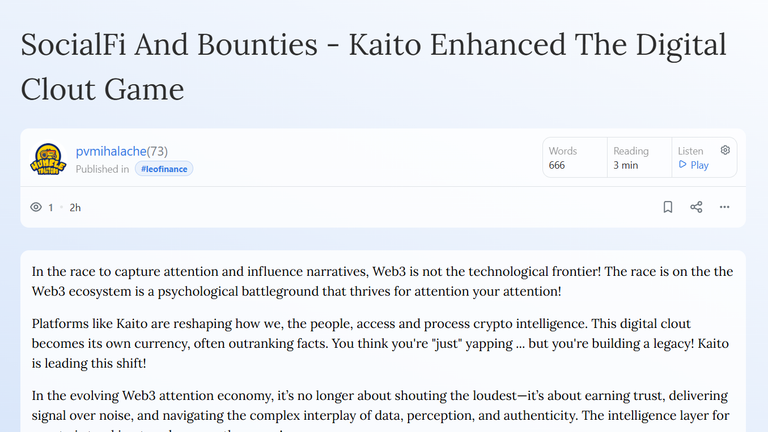Screen dimensions: 768x432
Task: Click the 2h post timestamp
Action: (75, 208)
